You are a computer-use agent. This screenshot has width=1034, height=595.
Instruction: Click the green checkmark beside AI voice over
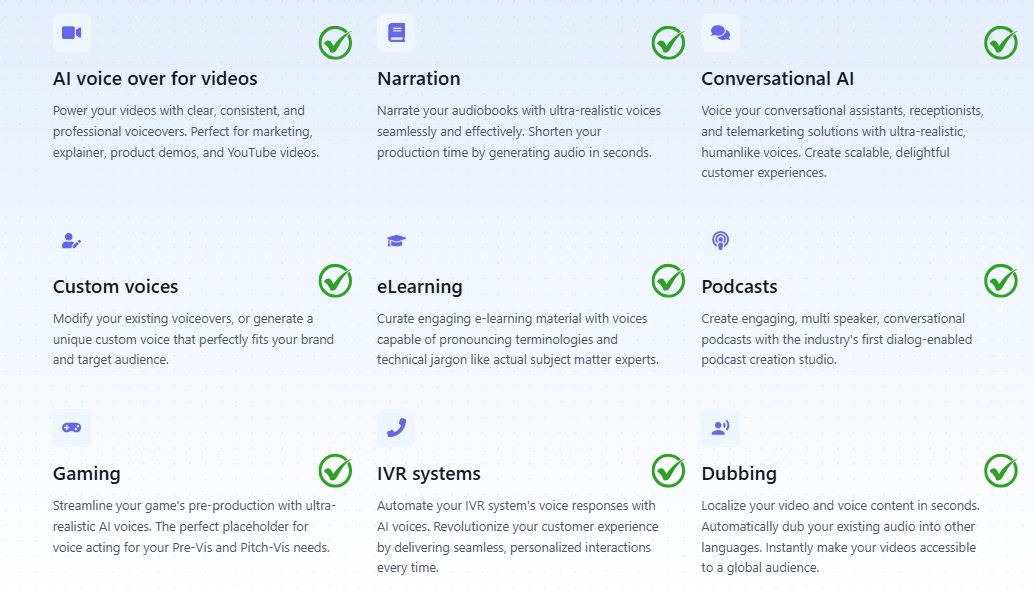pos(335,43)
